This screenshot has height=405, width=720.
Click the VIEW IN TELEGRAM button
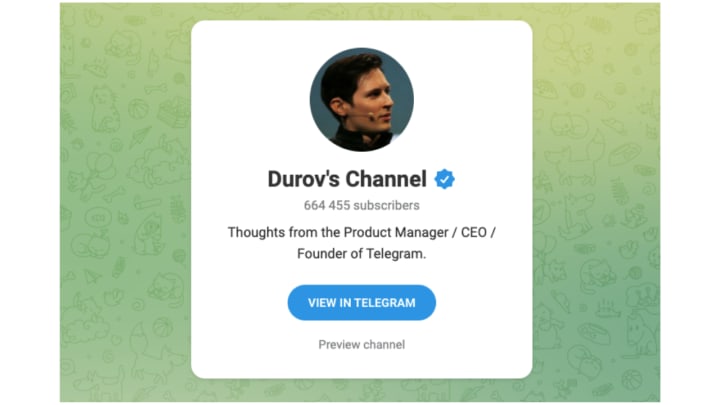pos(361,303)
